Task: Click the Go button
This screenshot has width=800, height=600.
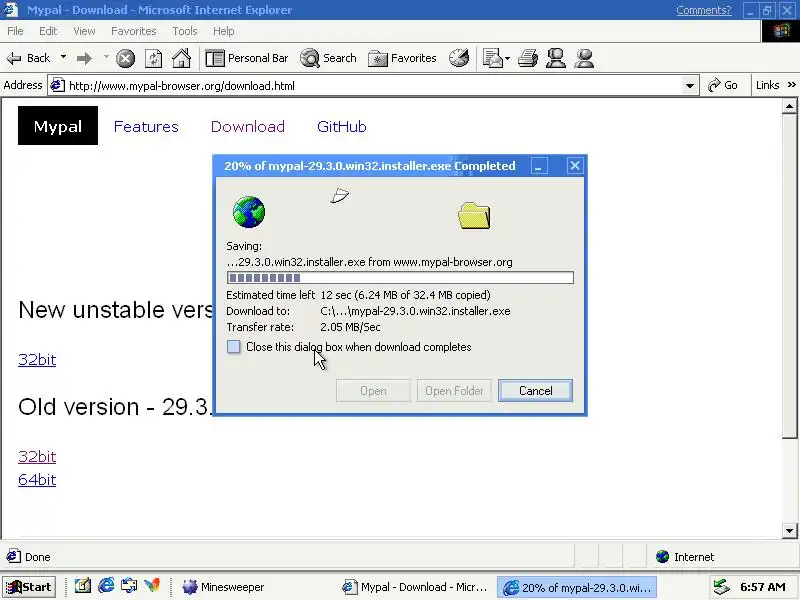Action: (723, 85)
